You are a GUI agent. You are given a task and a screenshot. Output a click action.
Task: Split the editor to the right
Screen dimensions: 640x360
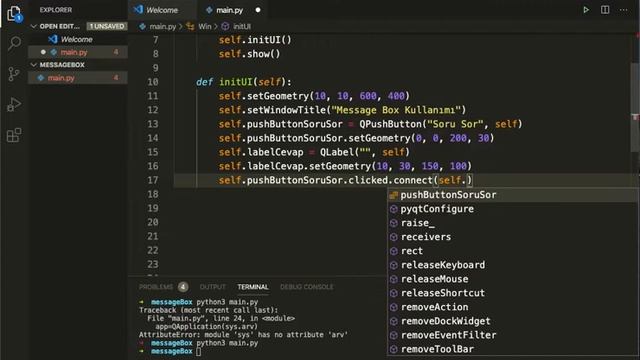click(x=605, y=10)
